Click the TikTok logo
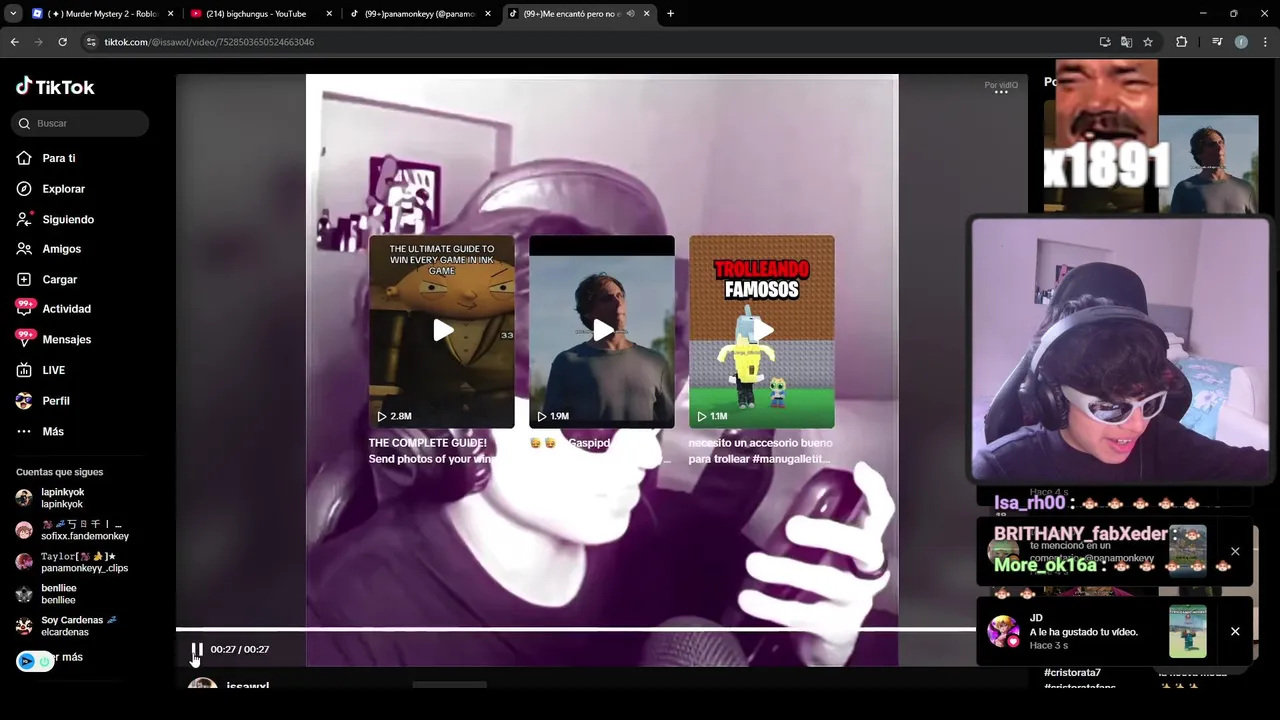This screenshot has width=1280, height=720. point(55,87)
